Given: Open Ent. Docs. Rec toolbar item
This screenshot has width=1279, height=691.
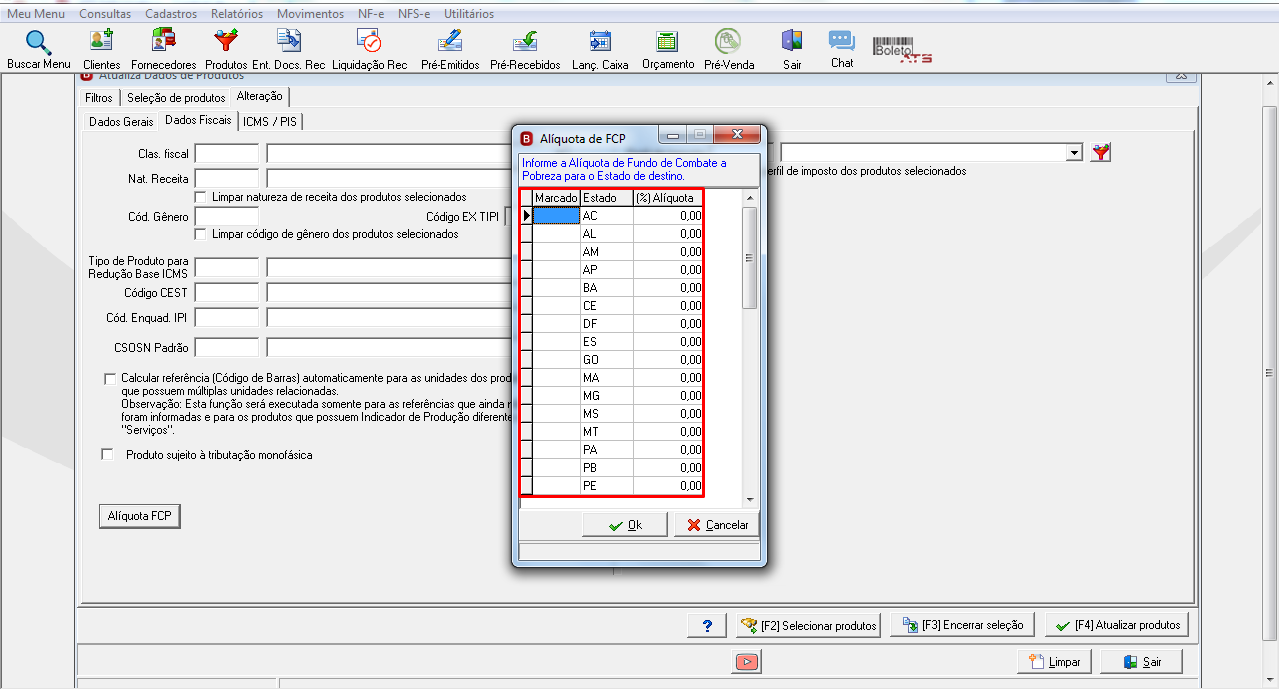Looking at the screenshot, I should coord(288,49).
